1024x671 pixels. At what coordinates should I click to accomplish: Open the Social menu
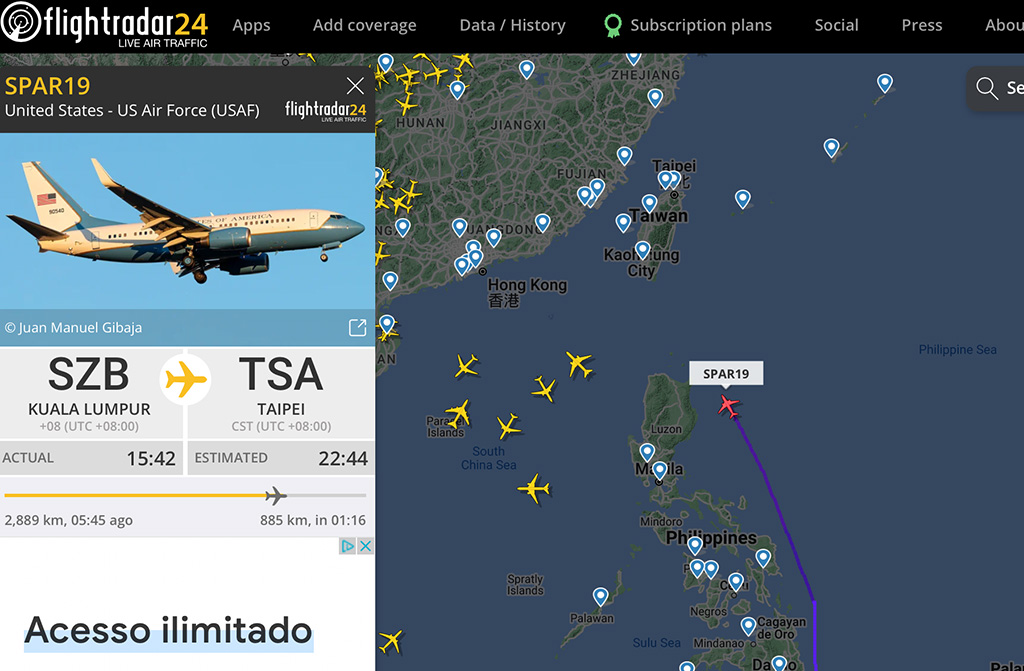point(836,25)
